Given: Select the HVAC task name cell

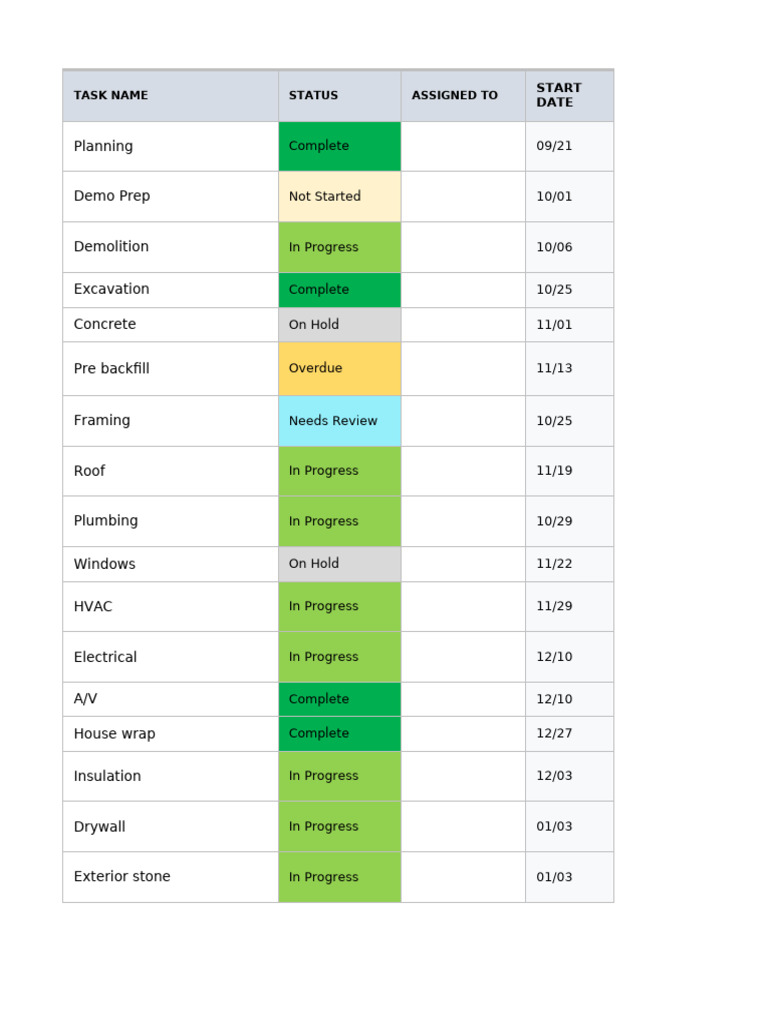Looking at the screenshot, I should tap(170, 607).
